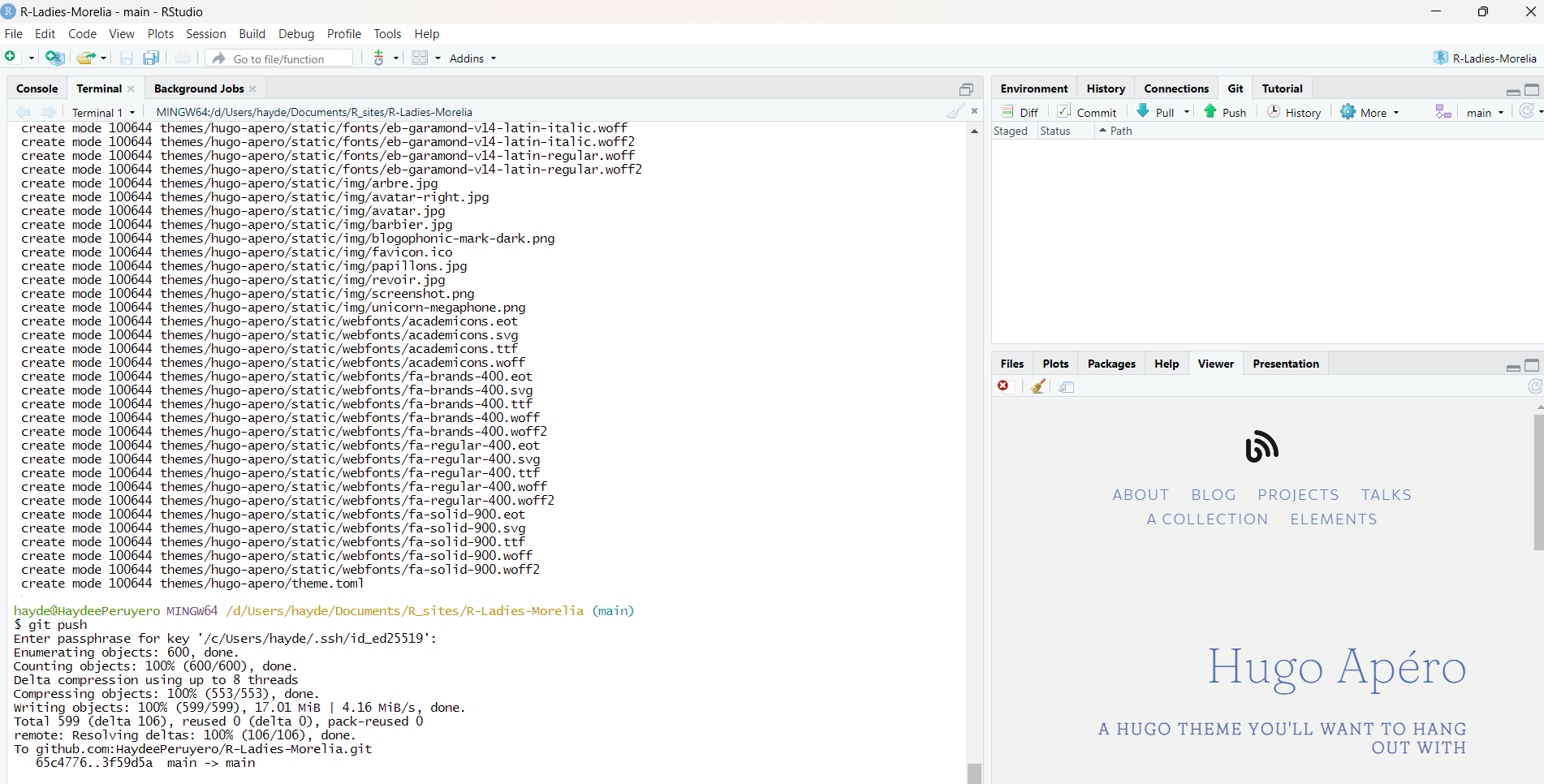Image resolution: width=1544 pixels, height=784 pixels.
Task: Expand the Pull options dropdown arrow
Action: pos(1187,112)
